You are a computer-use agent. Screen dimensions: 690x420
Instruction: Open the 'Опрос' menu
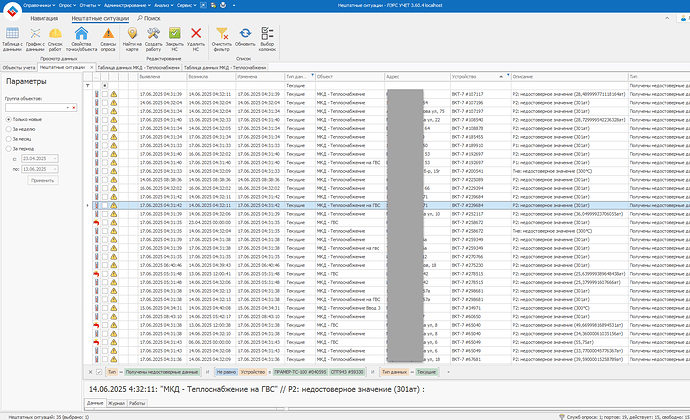[67, 5]
